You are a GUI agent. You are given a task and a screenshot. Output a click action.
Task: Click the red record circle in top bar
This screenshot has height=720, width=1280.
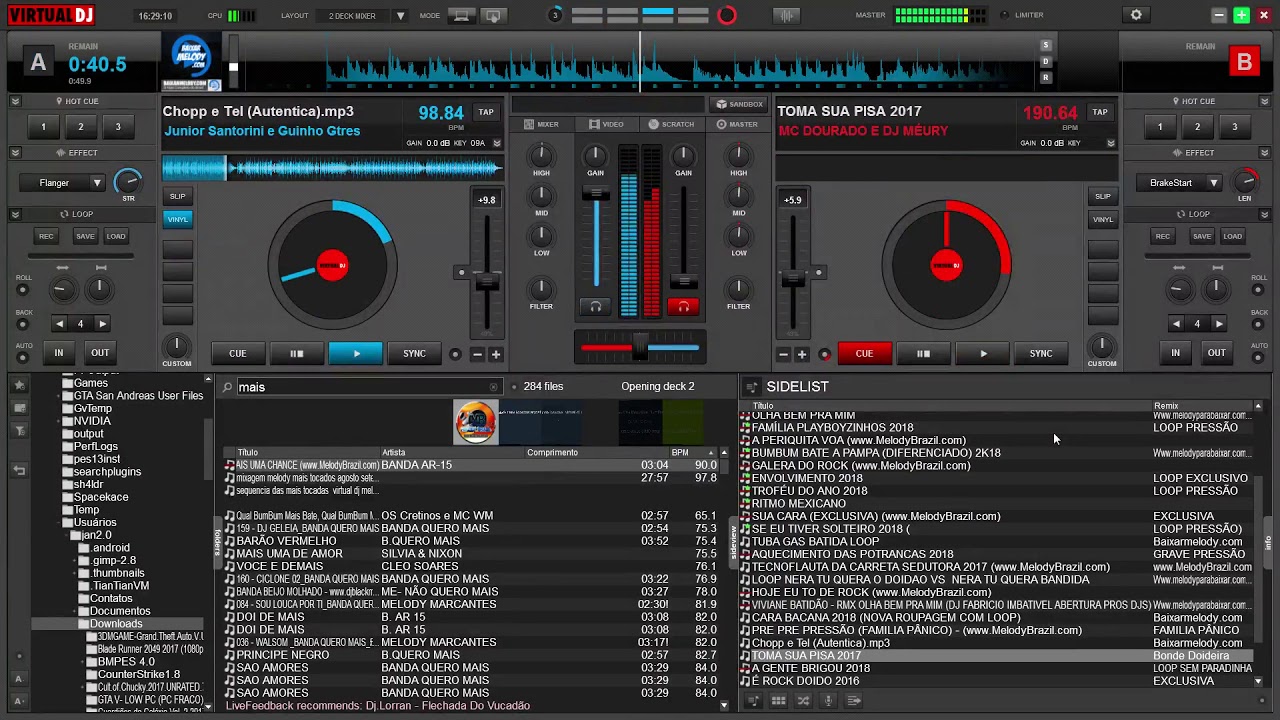pos(727,15)
